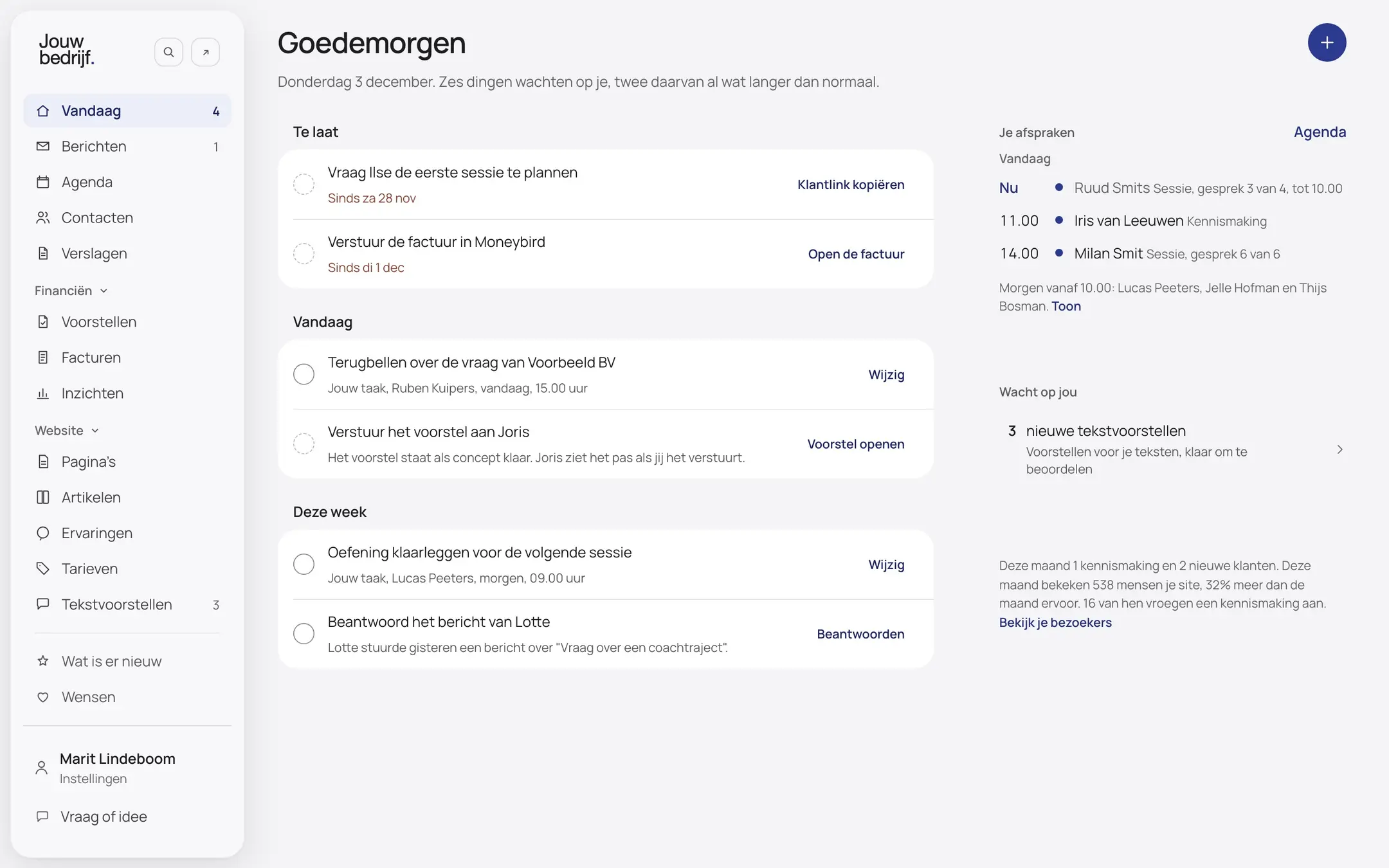
Task: Collapse the Financiën section
Action: point(71,291)
